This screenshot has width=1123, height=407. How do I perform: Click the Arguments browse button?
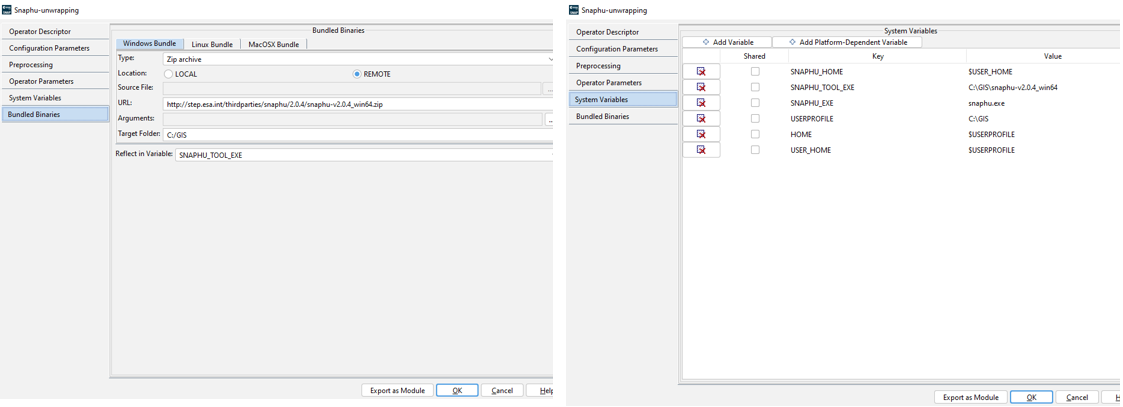coord(549,120)
